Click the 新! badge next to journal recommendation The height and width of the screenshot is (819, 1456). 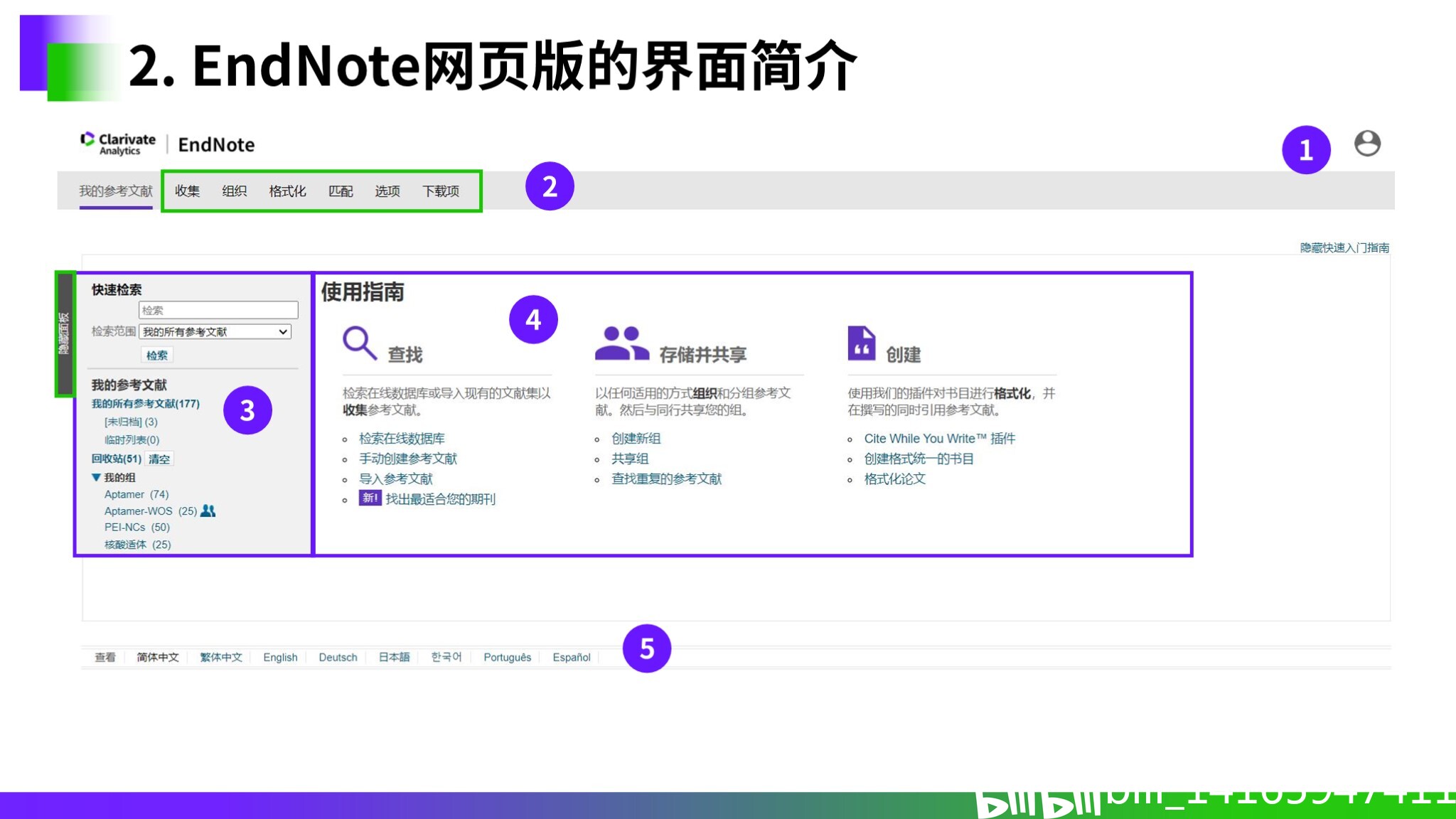pos(370,499)
